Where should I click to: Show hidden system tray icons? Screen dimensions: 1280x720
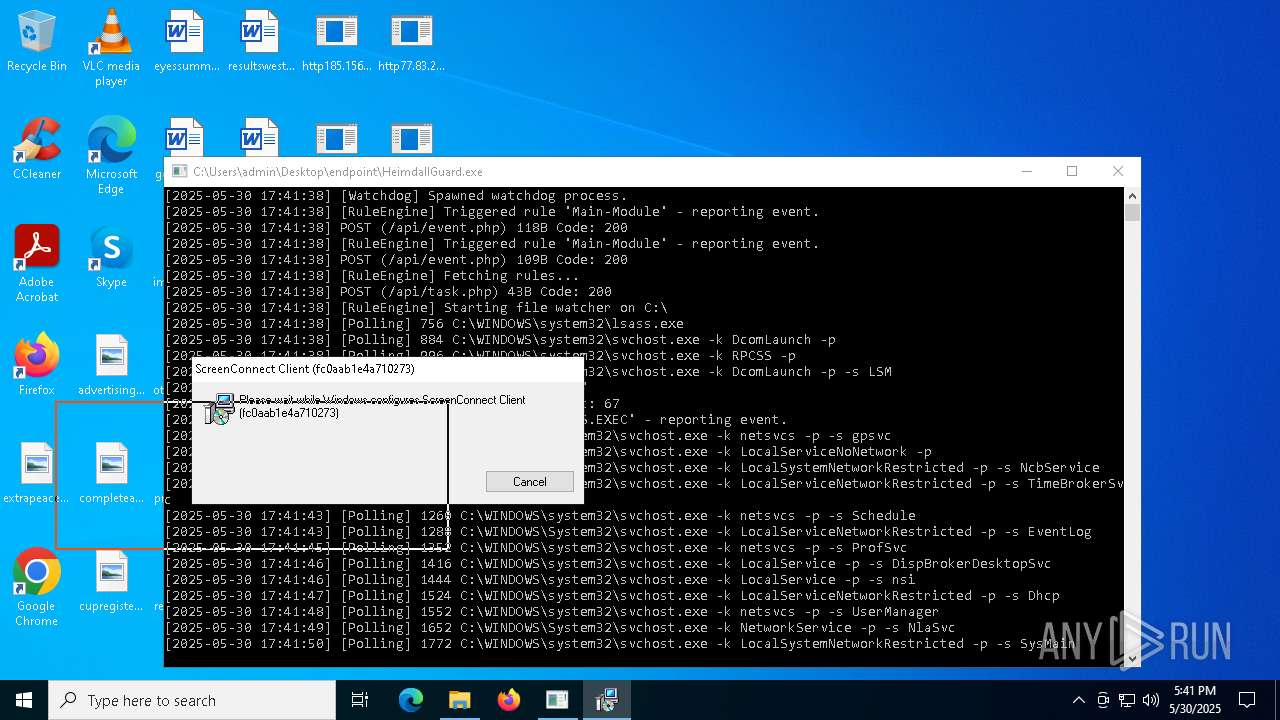coord(1079,700)
